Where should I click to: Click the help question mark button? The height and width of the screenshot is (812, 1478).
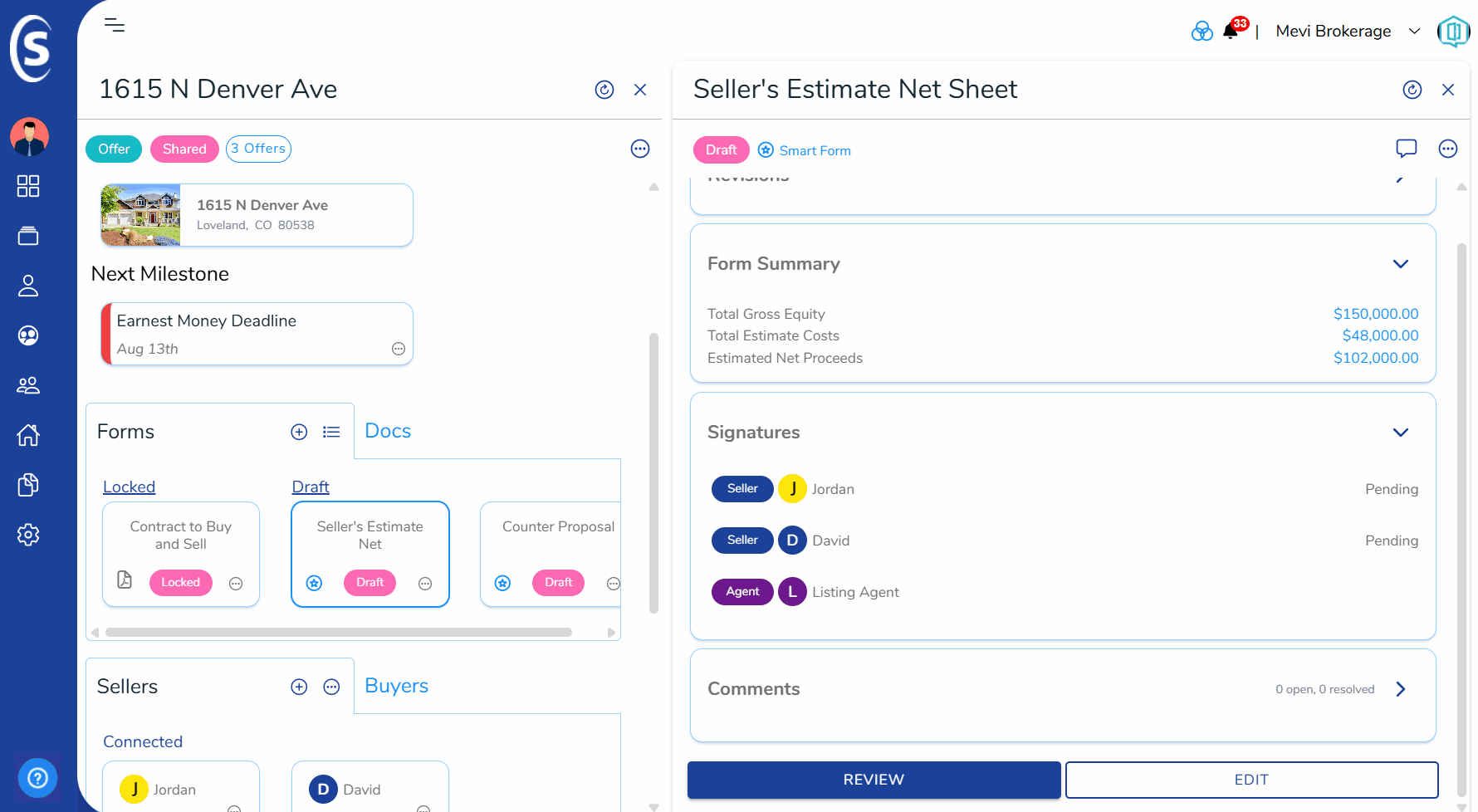[x=37, y=778]
